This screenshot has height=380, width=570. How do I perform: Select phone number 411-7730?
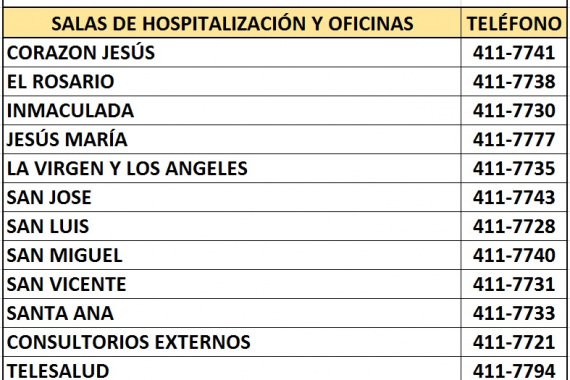tap(514, 110)
